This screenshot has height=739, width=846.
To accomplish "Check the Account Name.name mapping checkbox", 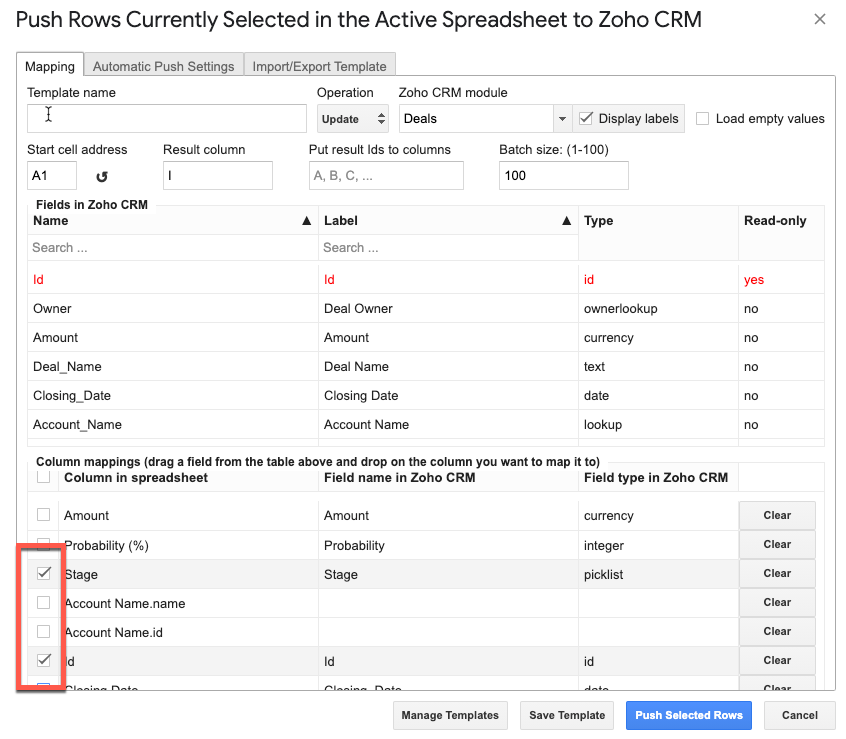I will 43,603.
